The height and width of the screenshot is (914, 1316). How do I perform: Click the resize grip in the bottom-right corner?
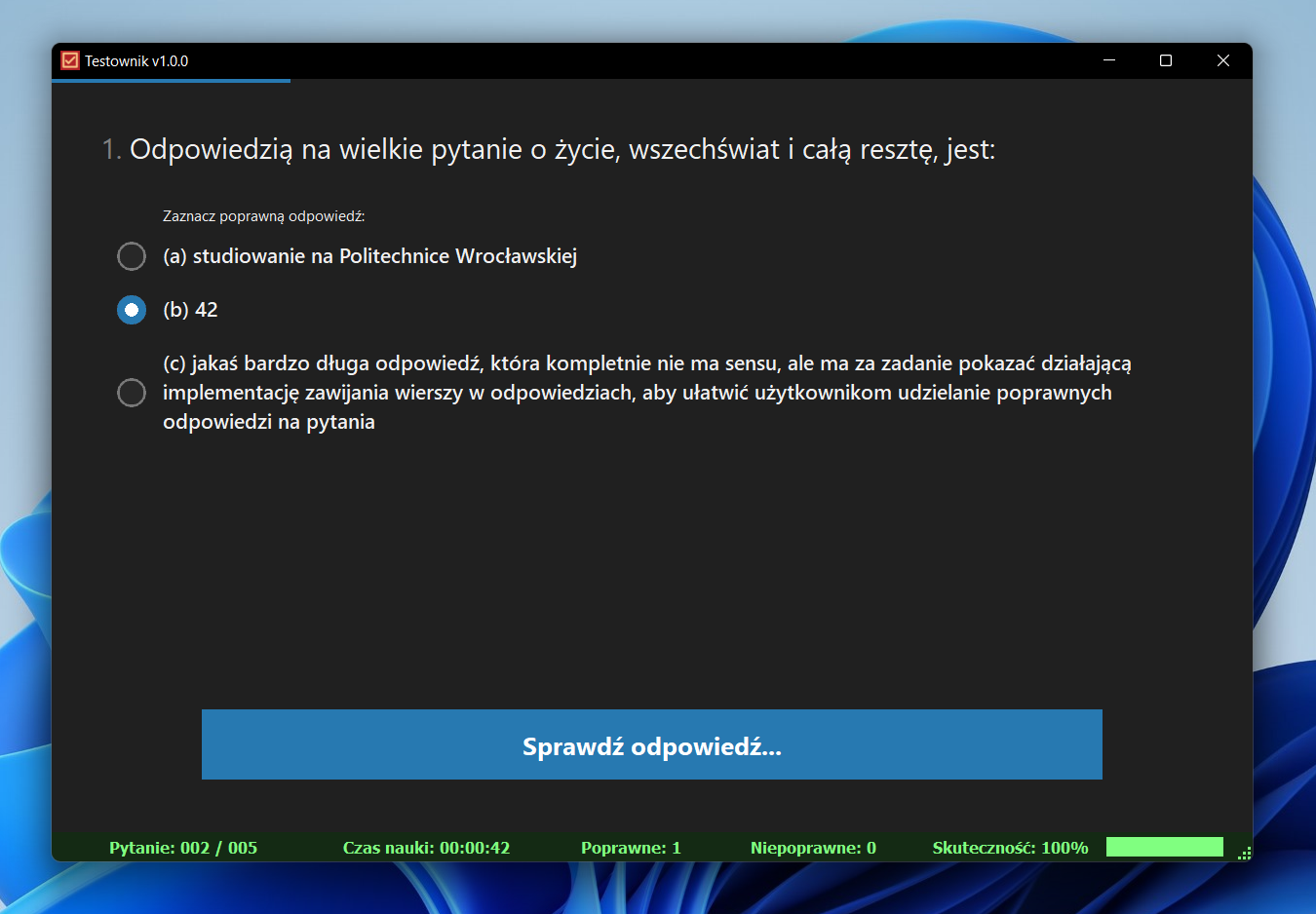(x=1244, y=853)
